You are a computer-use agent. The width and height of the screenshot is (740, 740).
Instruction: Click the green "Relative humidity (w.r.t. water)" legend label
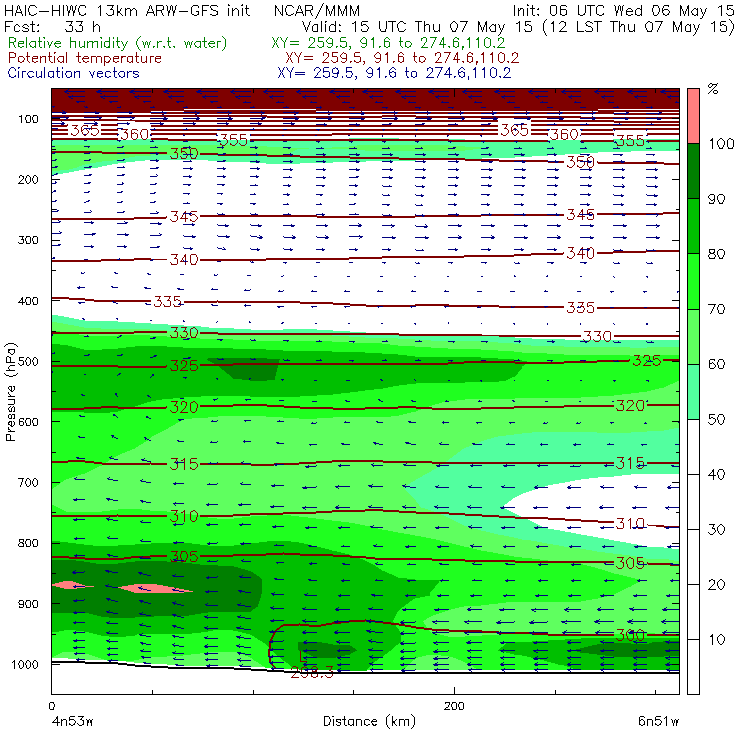pos(118,43)
